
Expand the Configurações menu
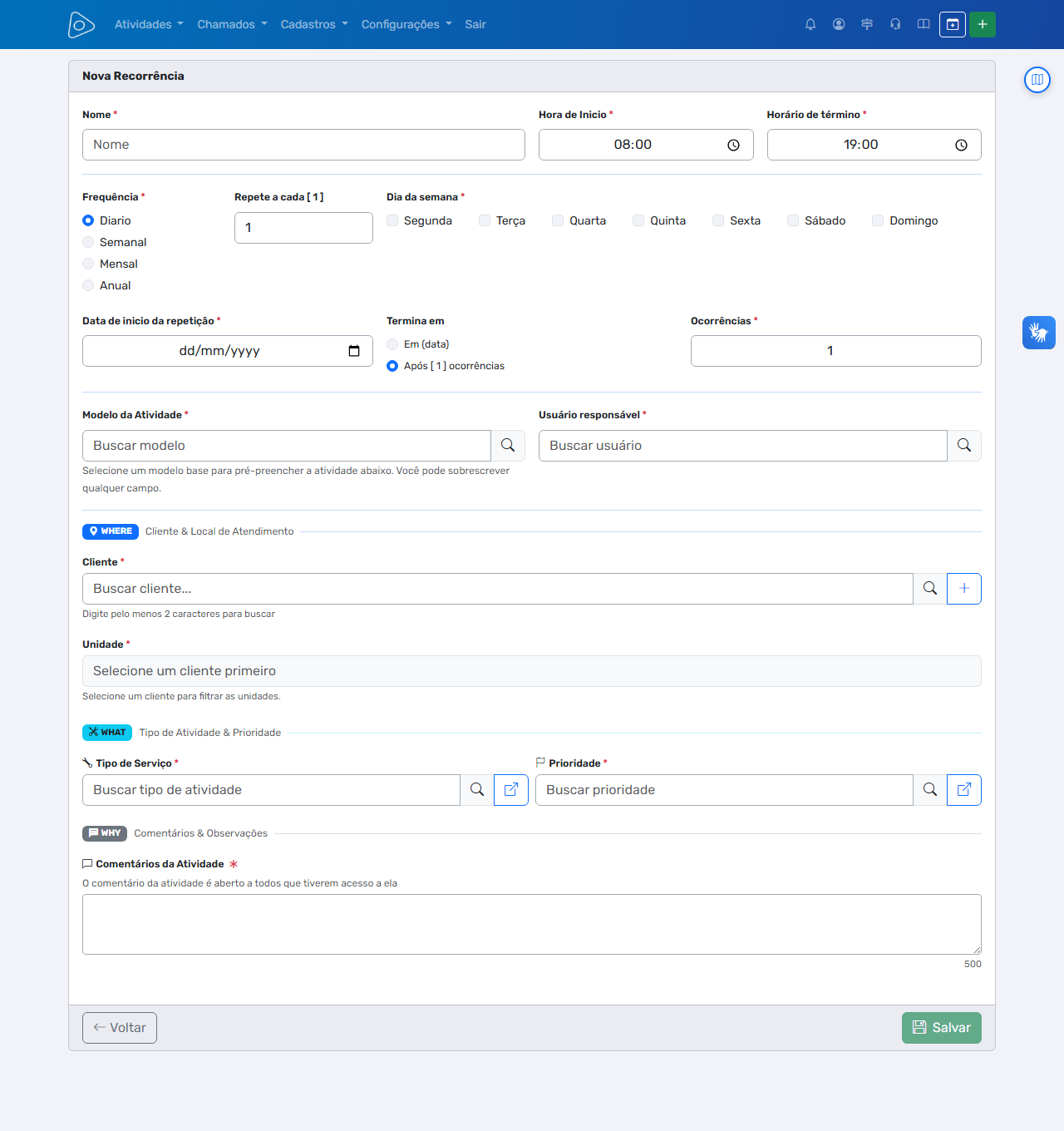click(406, 25)
